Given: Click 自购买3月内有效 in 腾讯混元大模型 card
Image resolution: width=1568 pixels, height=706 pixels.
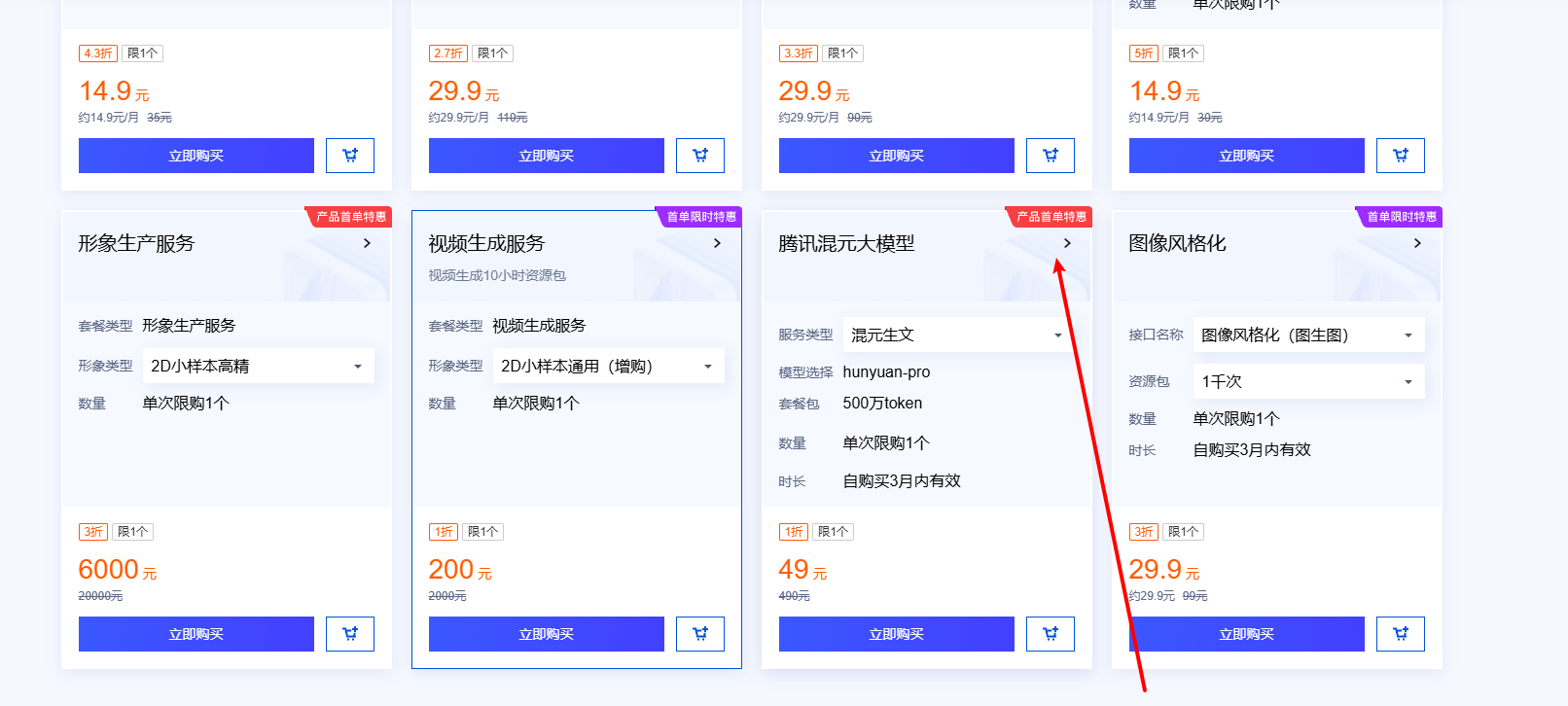Looking at the screenshot, I should pos(902,481).
